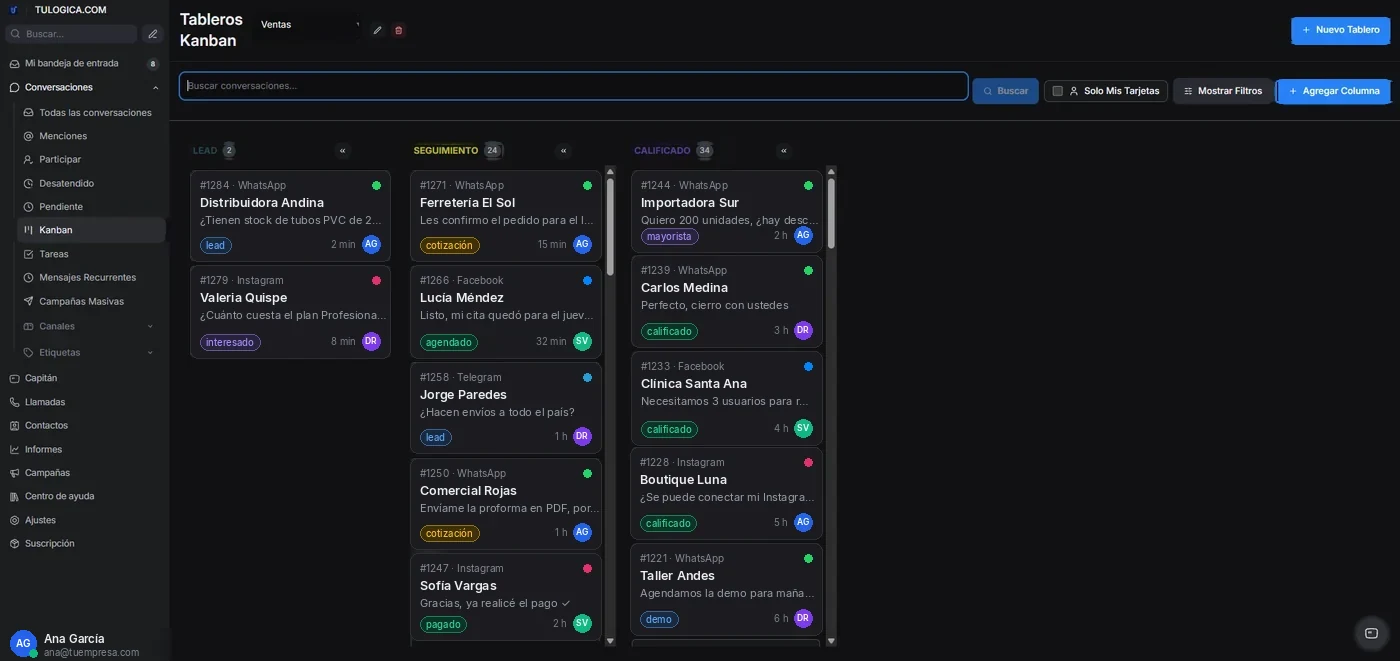Click the blue status dot on Jorge Paredes card
1400x661 pixels.
click(x=587, y=377)
